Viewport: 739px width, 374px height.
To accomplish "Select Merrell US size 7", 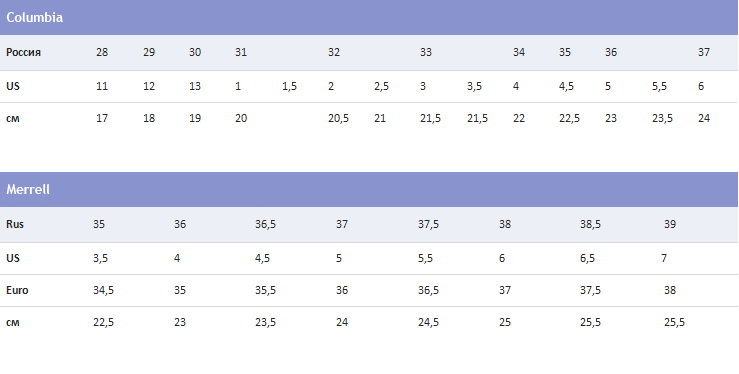I will coord(664,259).
